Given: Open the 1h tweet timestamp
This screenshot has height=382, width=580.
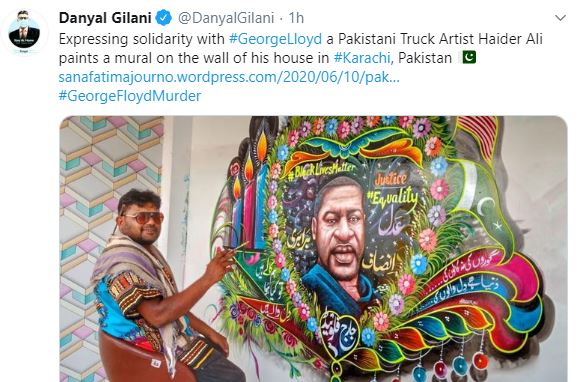Looking at the screenshot, I should click(296, 18).
